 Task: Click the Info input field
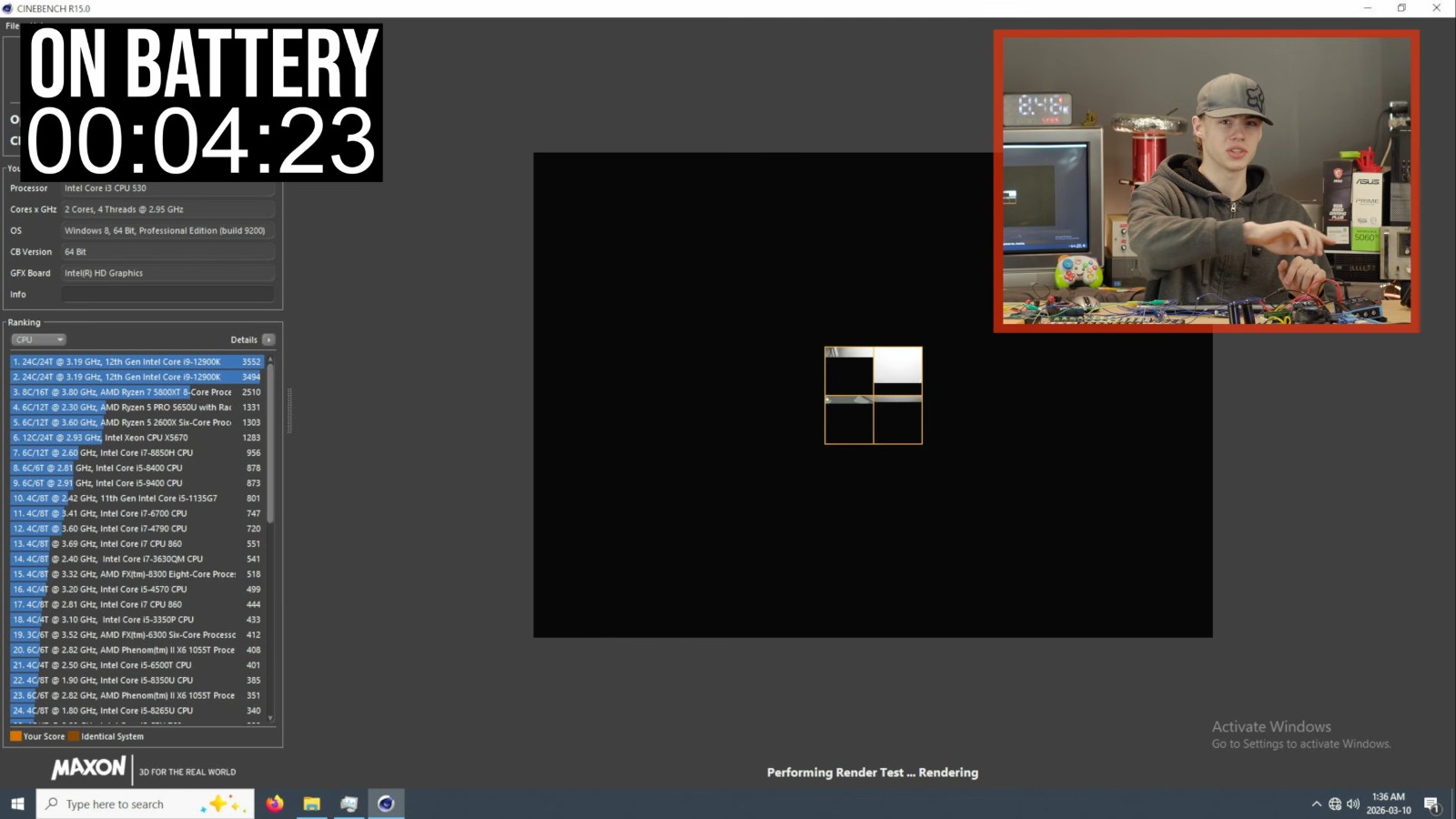[167, 294]
